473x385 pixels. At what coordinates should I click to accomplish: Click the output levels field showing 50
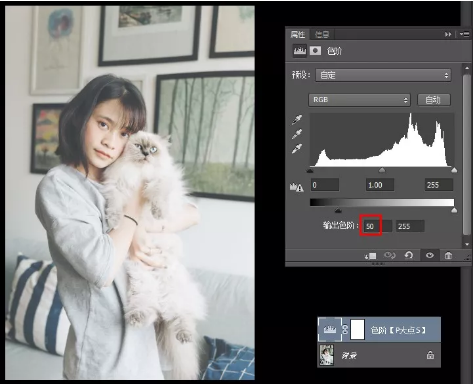click(x=377, y=226)
